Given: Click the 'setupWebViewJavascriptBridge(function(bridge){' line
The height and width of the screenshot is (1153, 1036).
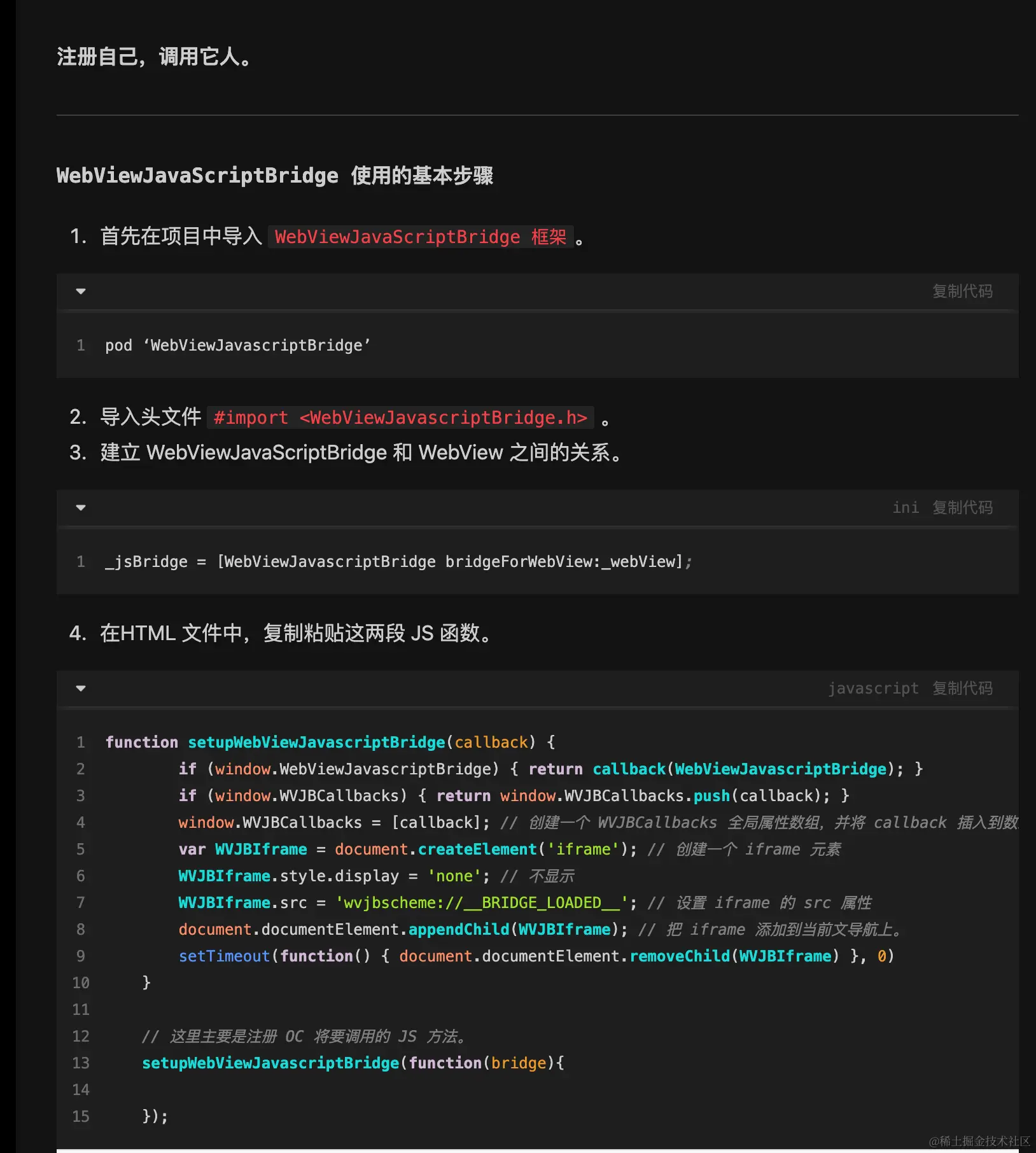Looking at the screenshot, I should click(x=353, y=1063).
